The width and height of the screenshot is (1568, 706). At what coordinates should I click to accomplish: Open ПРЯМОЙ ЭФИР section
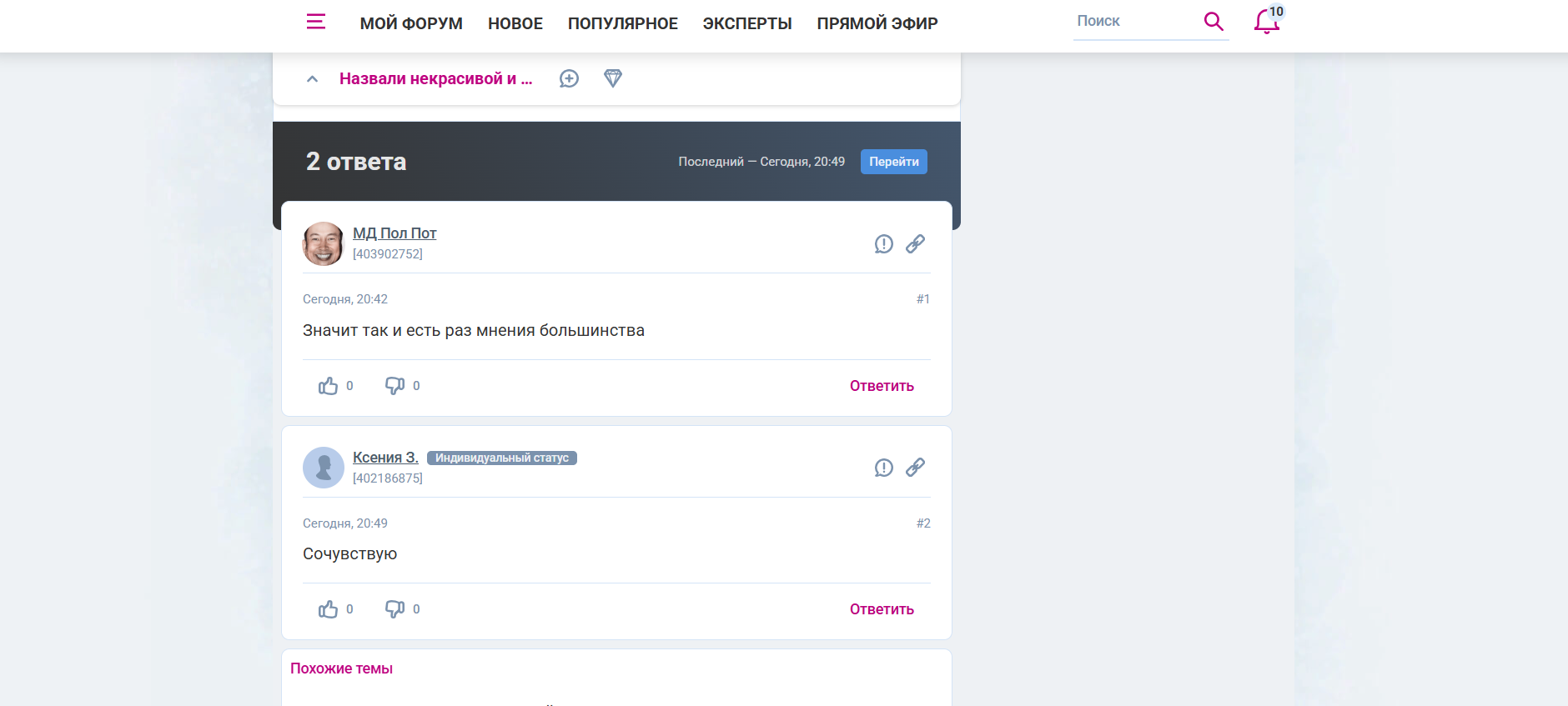(877, 23)
